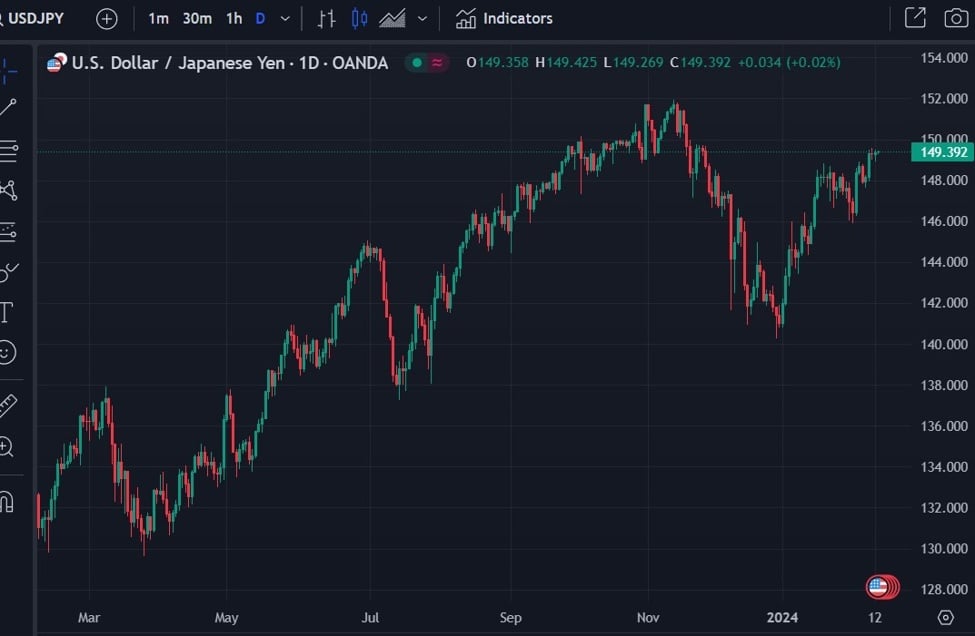Open the emoji icons tool

[x=7, y=352]
